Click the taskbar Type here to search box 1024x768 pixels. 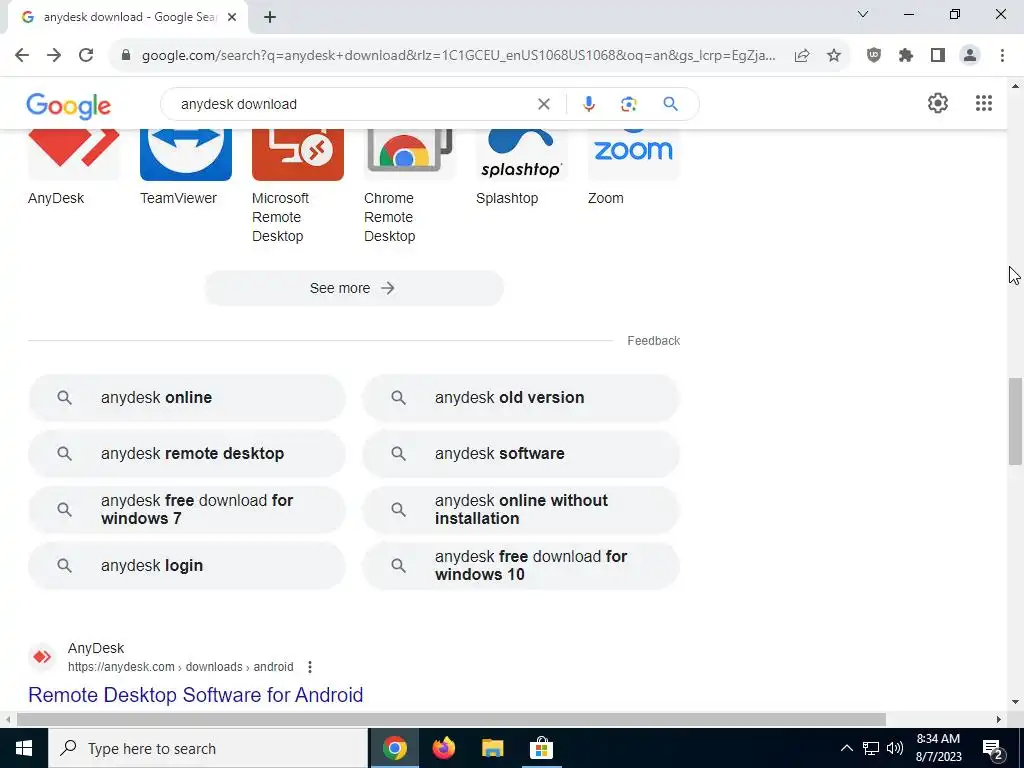coord(208,748)
